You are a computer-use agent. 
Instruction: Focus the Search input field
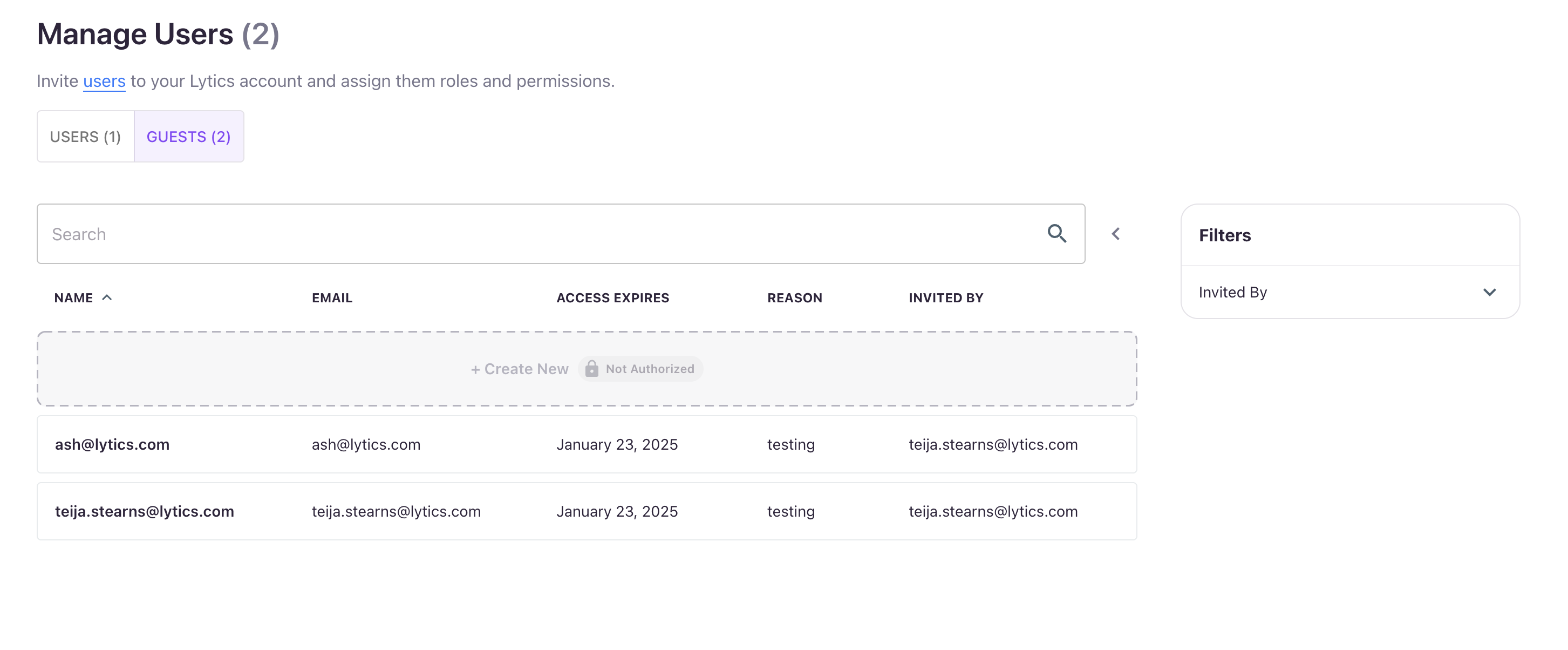(x=561, y=234)
